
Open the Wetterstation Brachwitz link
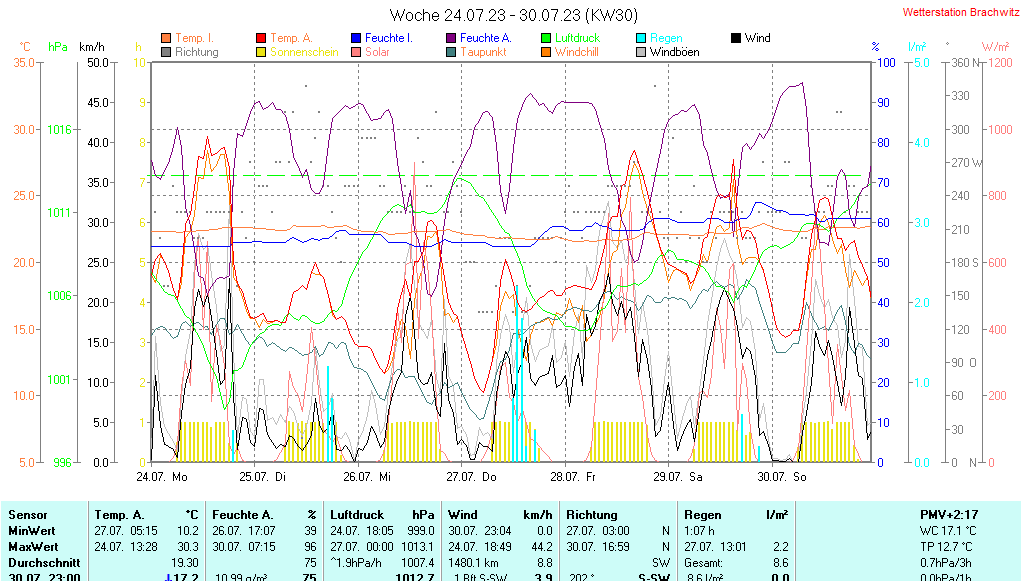(958, 13)
